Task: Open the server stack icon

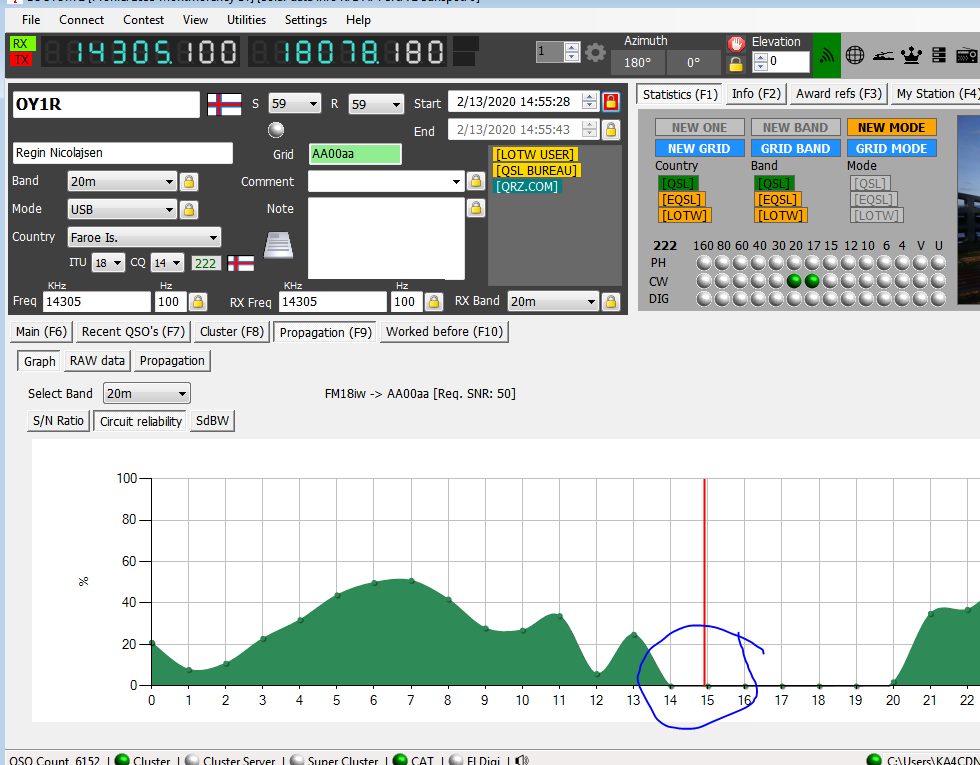Action: [938, 56]
